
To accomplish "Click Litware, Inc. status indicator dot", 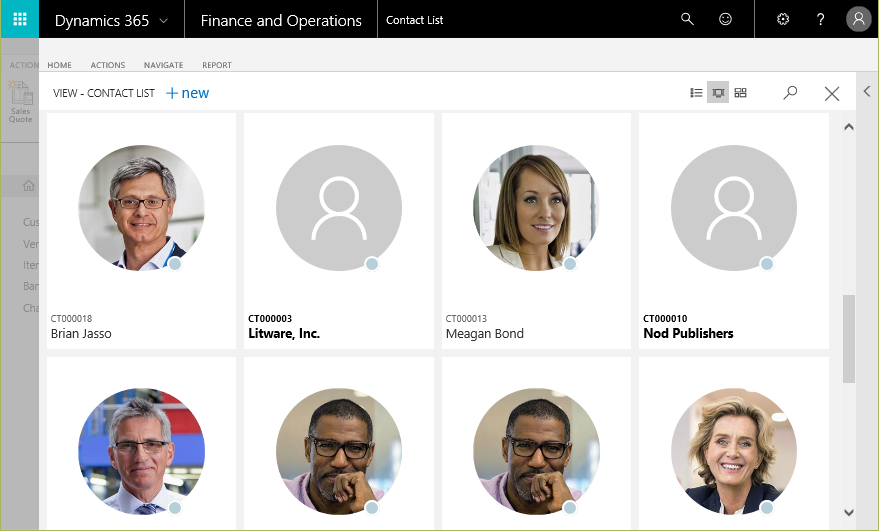I will 372,264.
